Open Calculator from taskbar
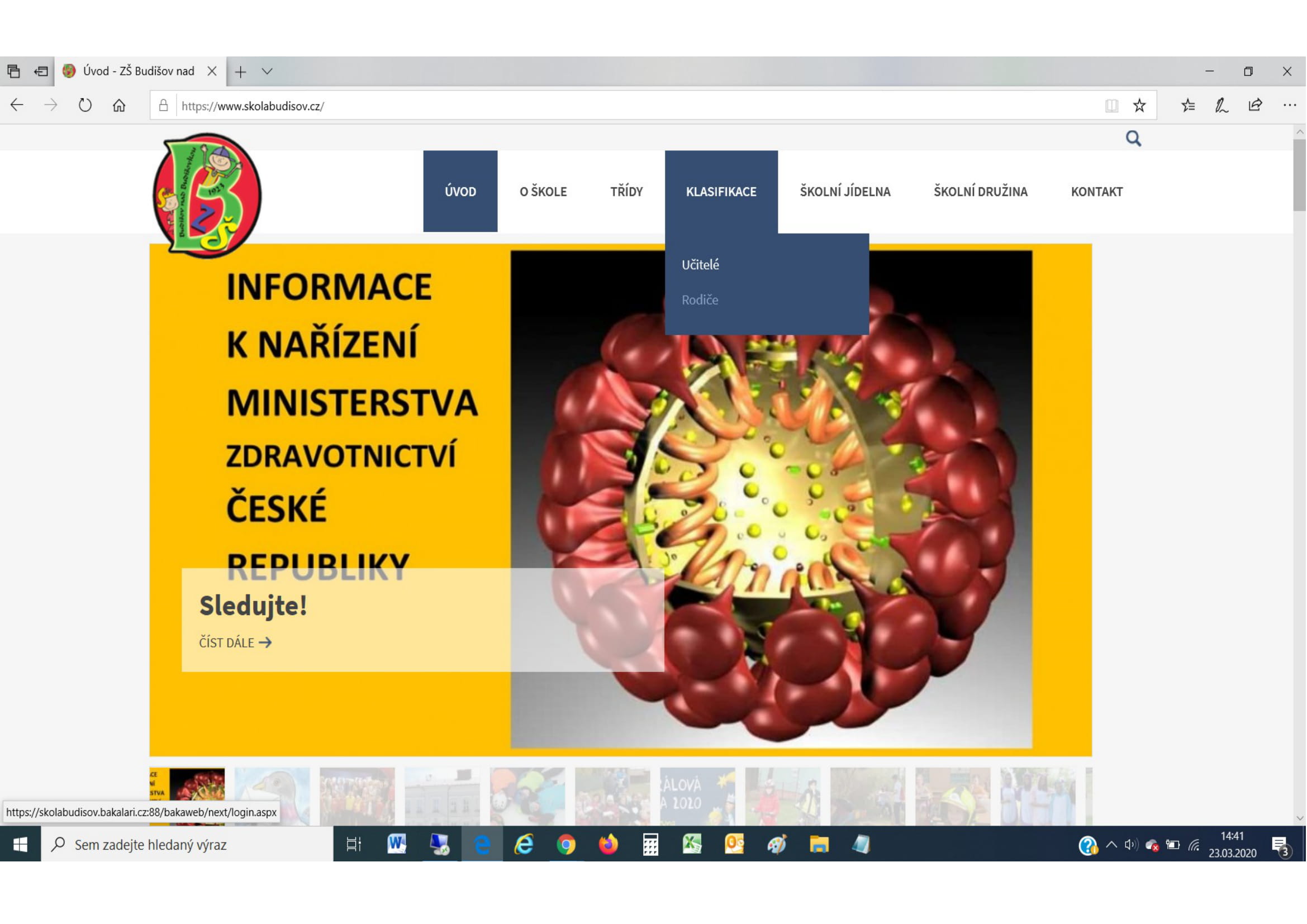This screenshot has height=924, width=1307. click(x=650, y=844)
